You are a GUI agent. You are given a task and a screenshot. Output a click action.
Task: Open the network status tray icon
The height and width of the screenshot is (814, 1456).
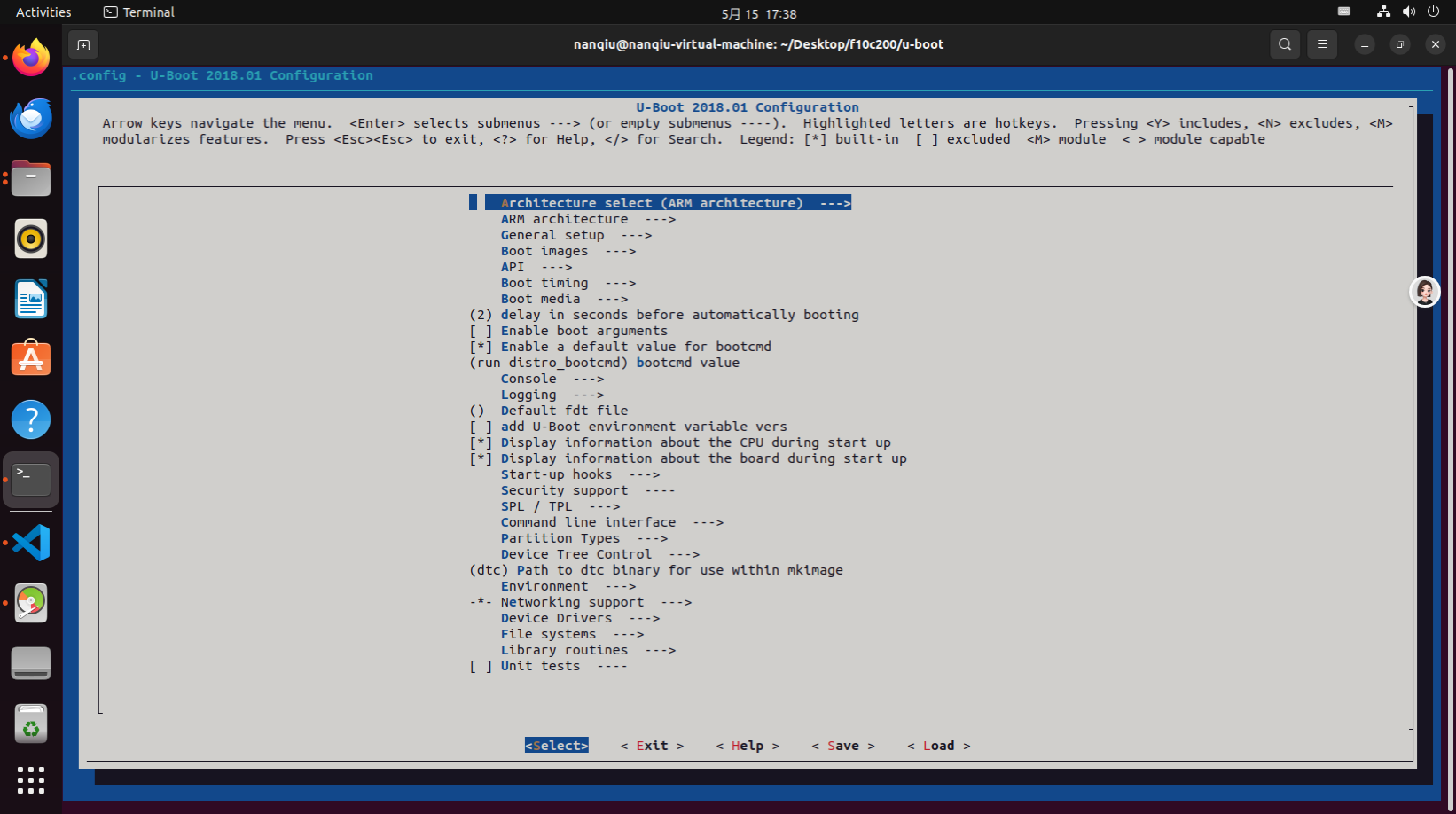(x=1383, y=12)
